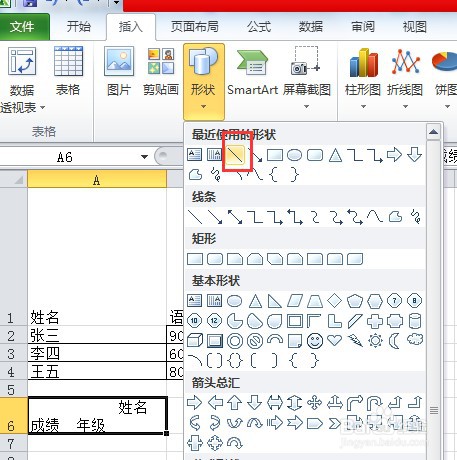Select the double-arrow line under 线条

pyautogui.click(x=235, y=217)
